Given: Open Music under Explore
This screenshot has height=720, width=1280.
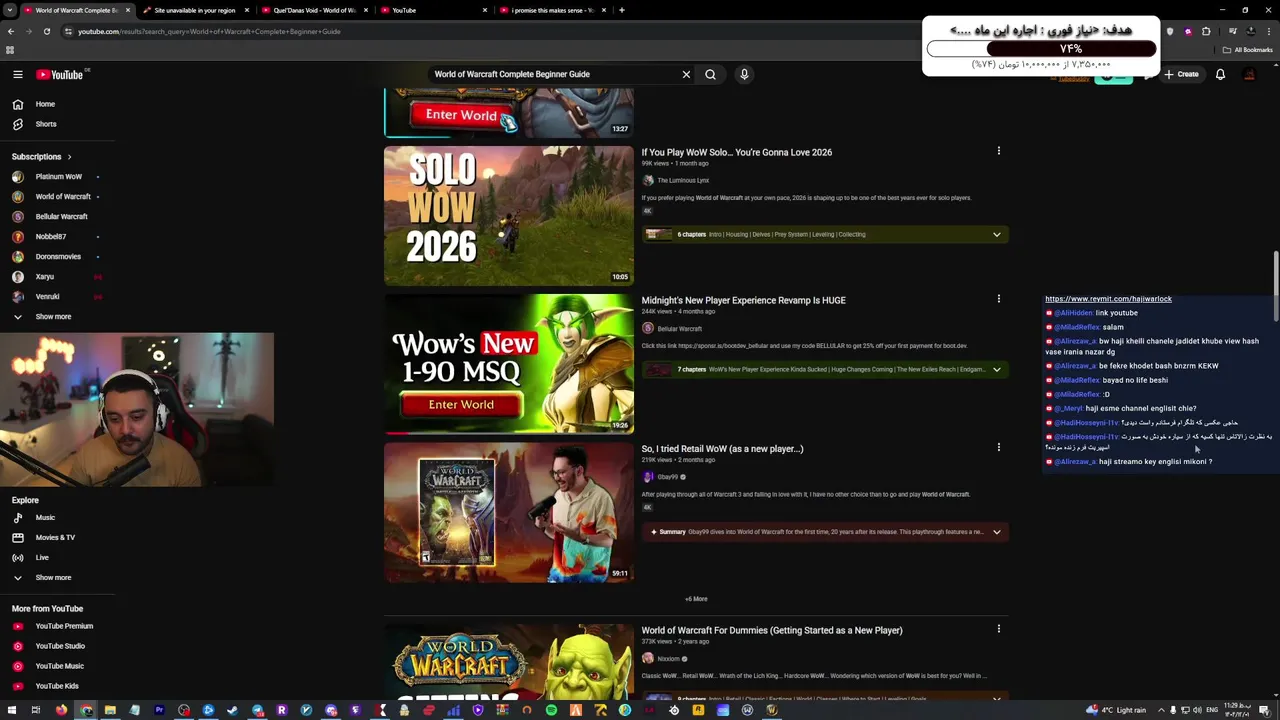Looking at the screenshot, I should [46, 518].
